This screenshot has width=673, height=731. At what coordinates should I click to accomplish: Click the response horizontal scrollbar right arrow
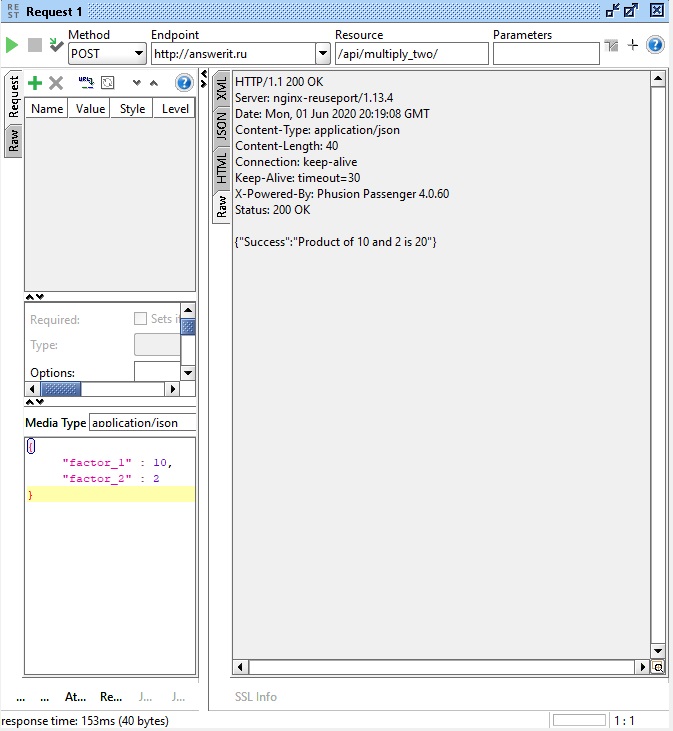[x=643, y=667]
